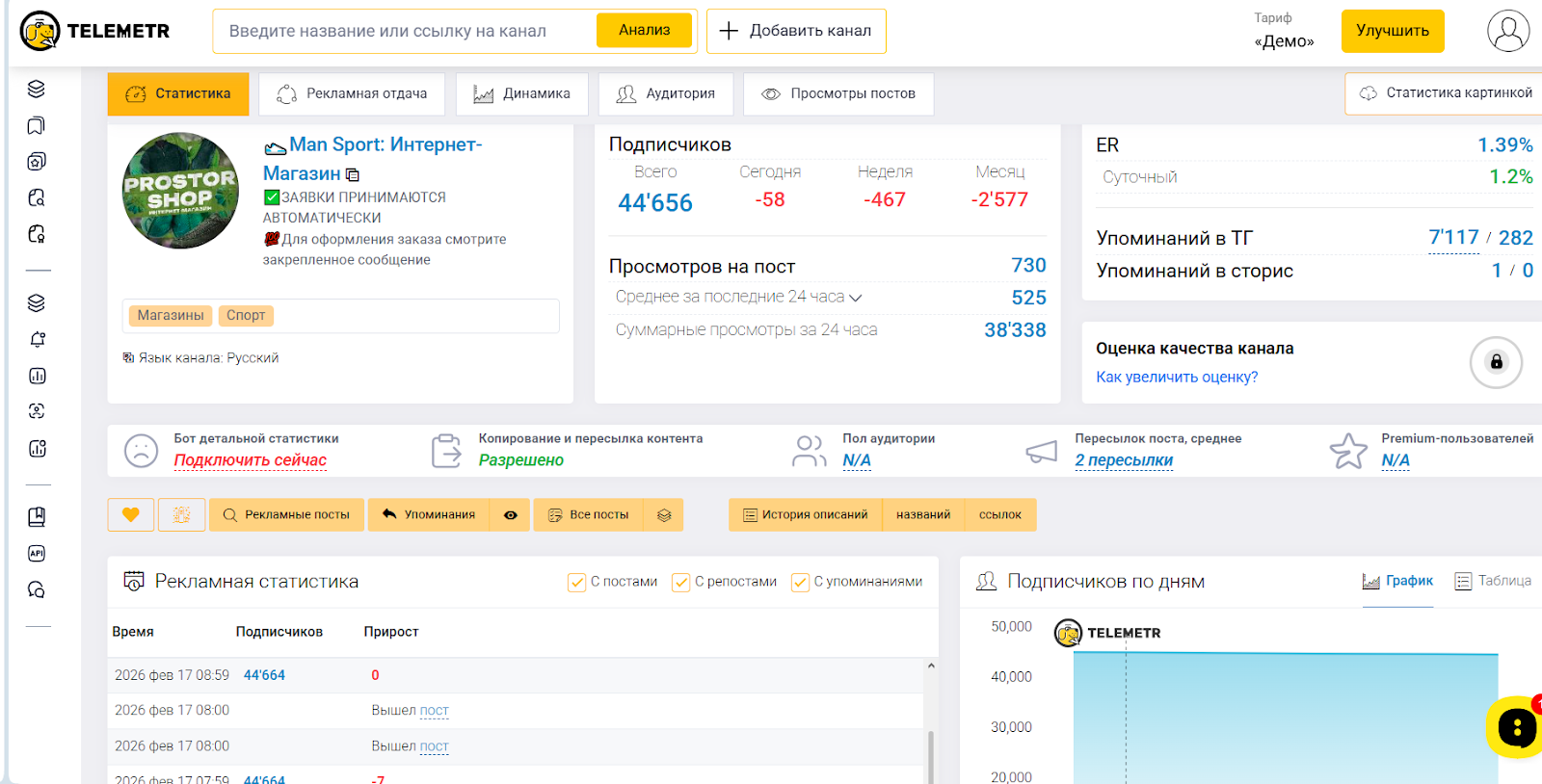
Task: Open the yellow chat support widget
Action: pos(1516,727)
